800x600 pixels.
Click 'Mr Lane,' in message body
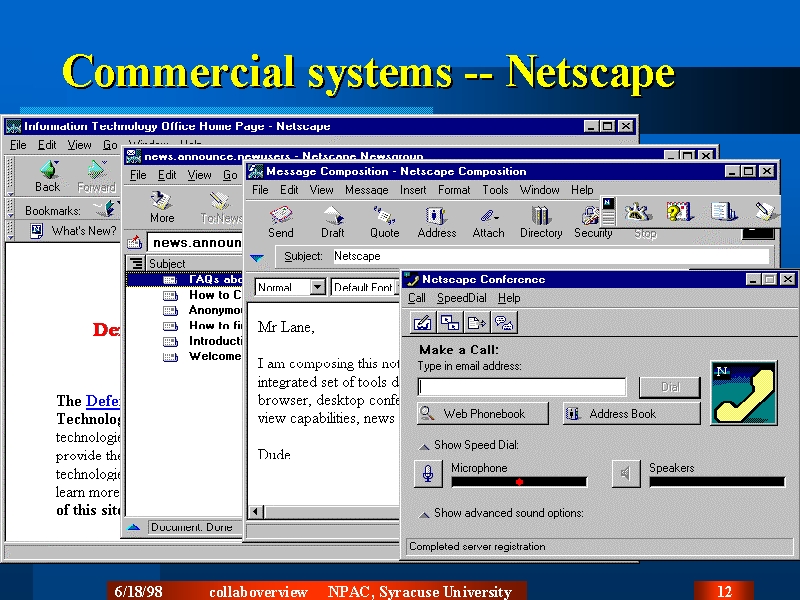click(x=286, y=327)
